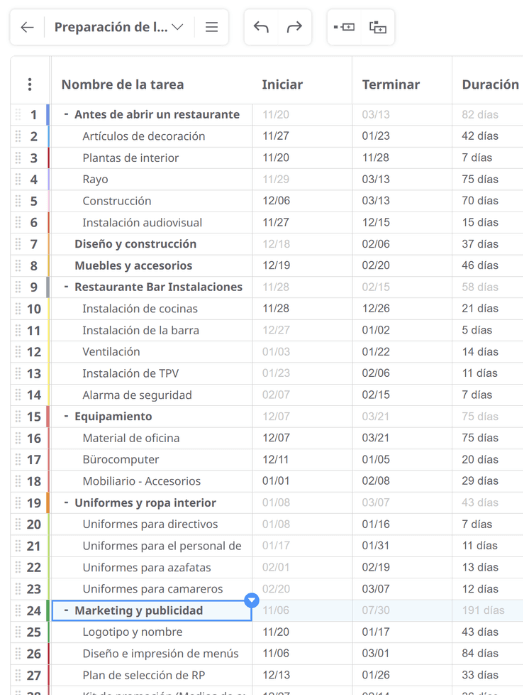Select the Instalación audiovisual task
523x695 pixels.
142,223
